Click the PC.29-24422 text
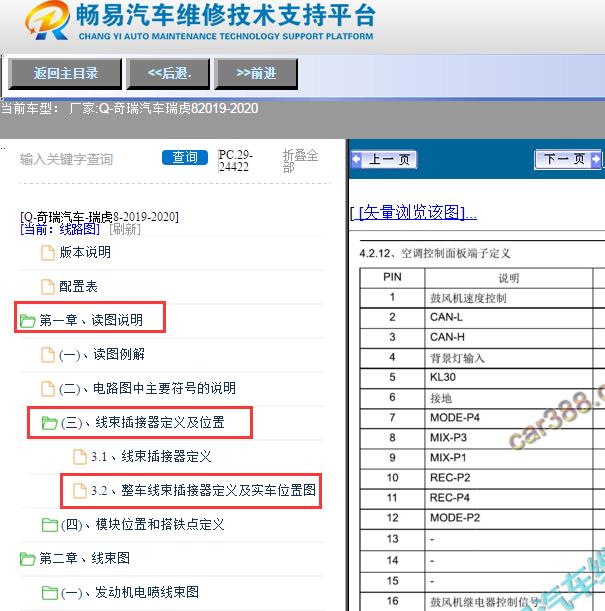This screenshot has height=611, width=605. pos(236,161)
